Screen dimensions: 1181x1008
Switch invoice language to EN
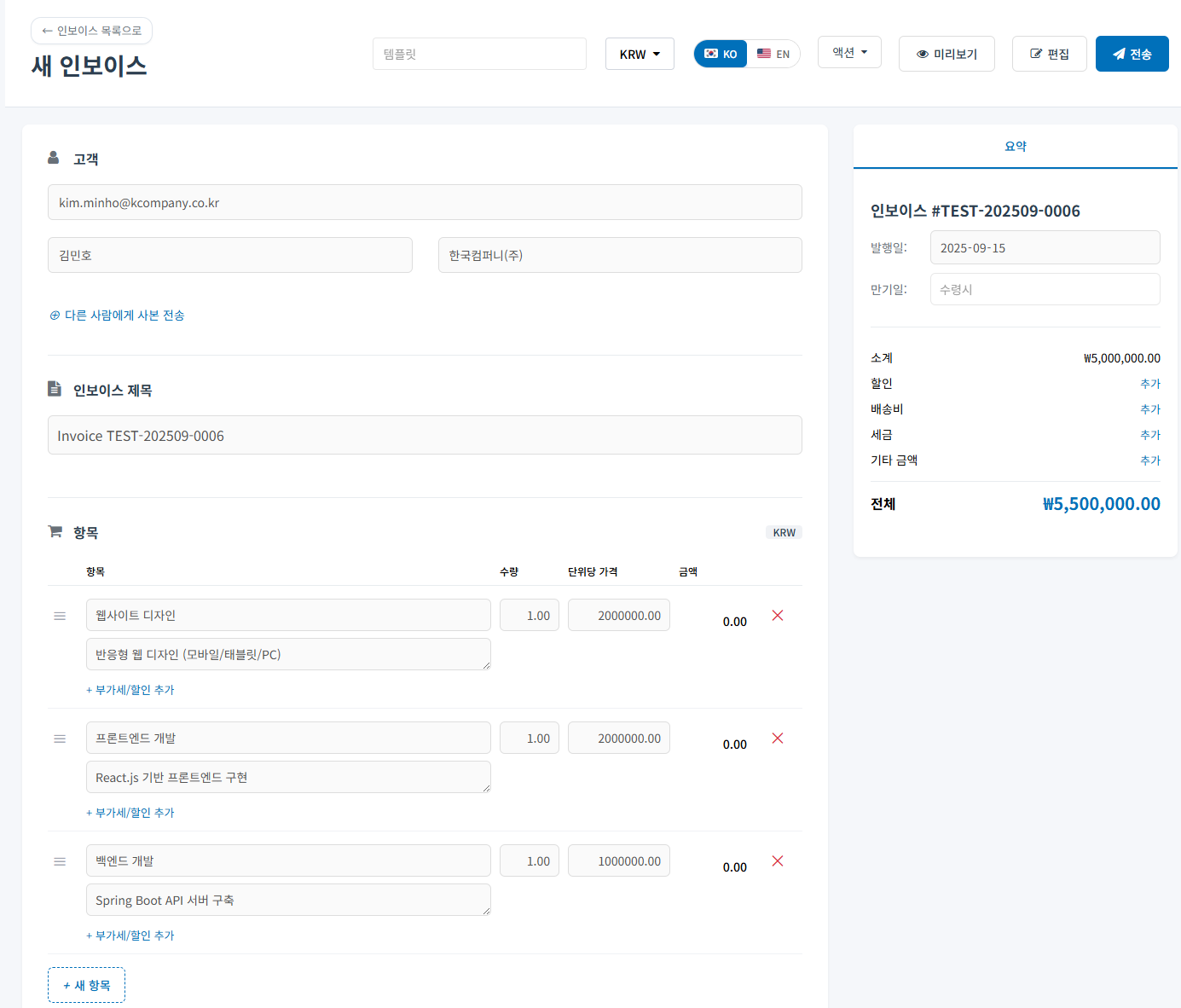773,54
